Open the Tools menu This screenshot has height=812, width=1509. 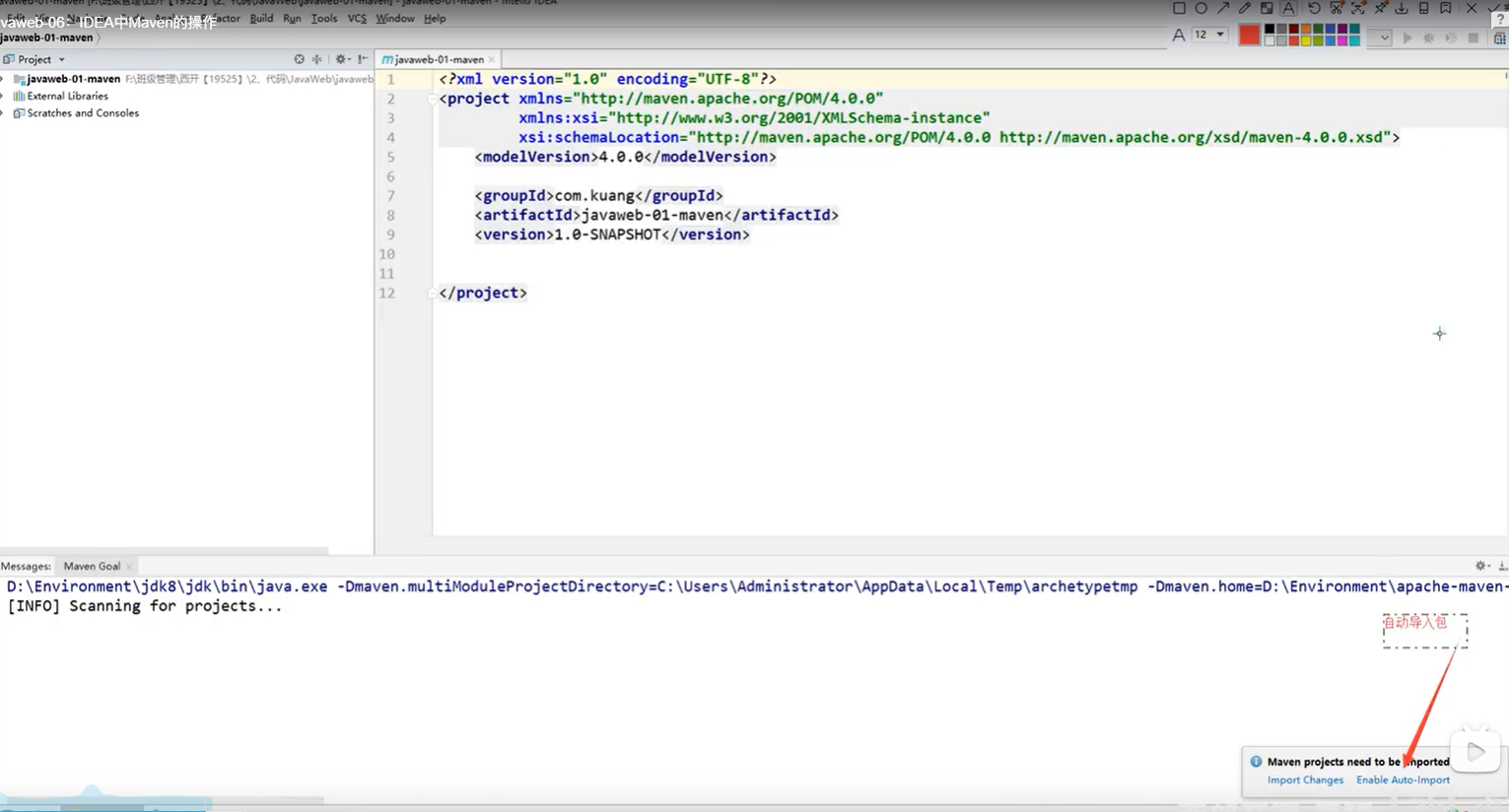click(324, 18)
